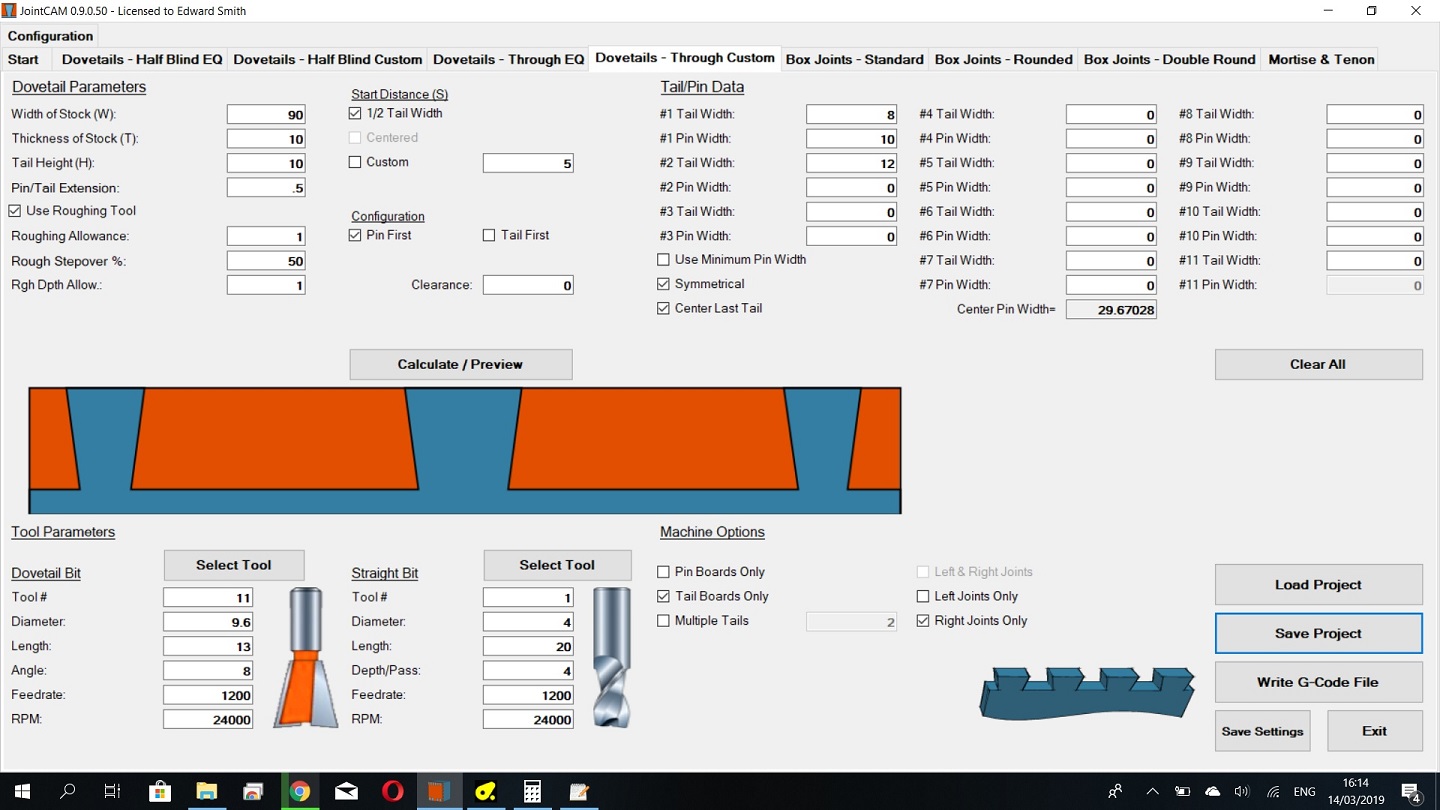Open the Windows notification center
Screen dimensions: 1440x810
1411,791
